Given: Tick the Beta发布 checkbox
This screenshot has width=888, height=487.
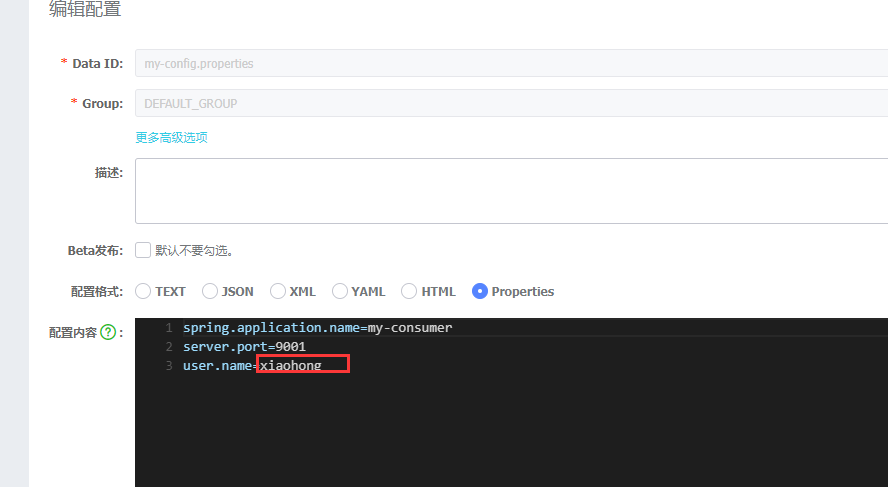Looking at the screenshot, I should (143, 250).
